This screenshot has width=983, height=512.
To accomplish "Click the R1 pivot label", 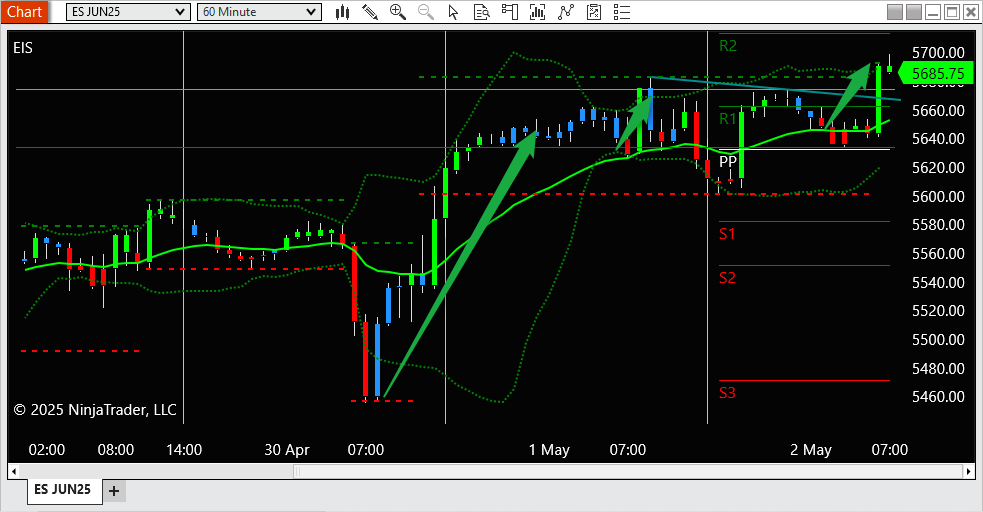I will tap(728, 119).
